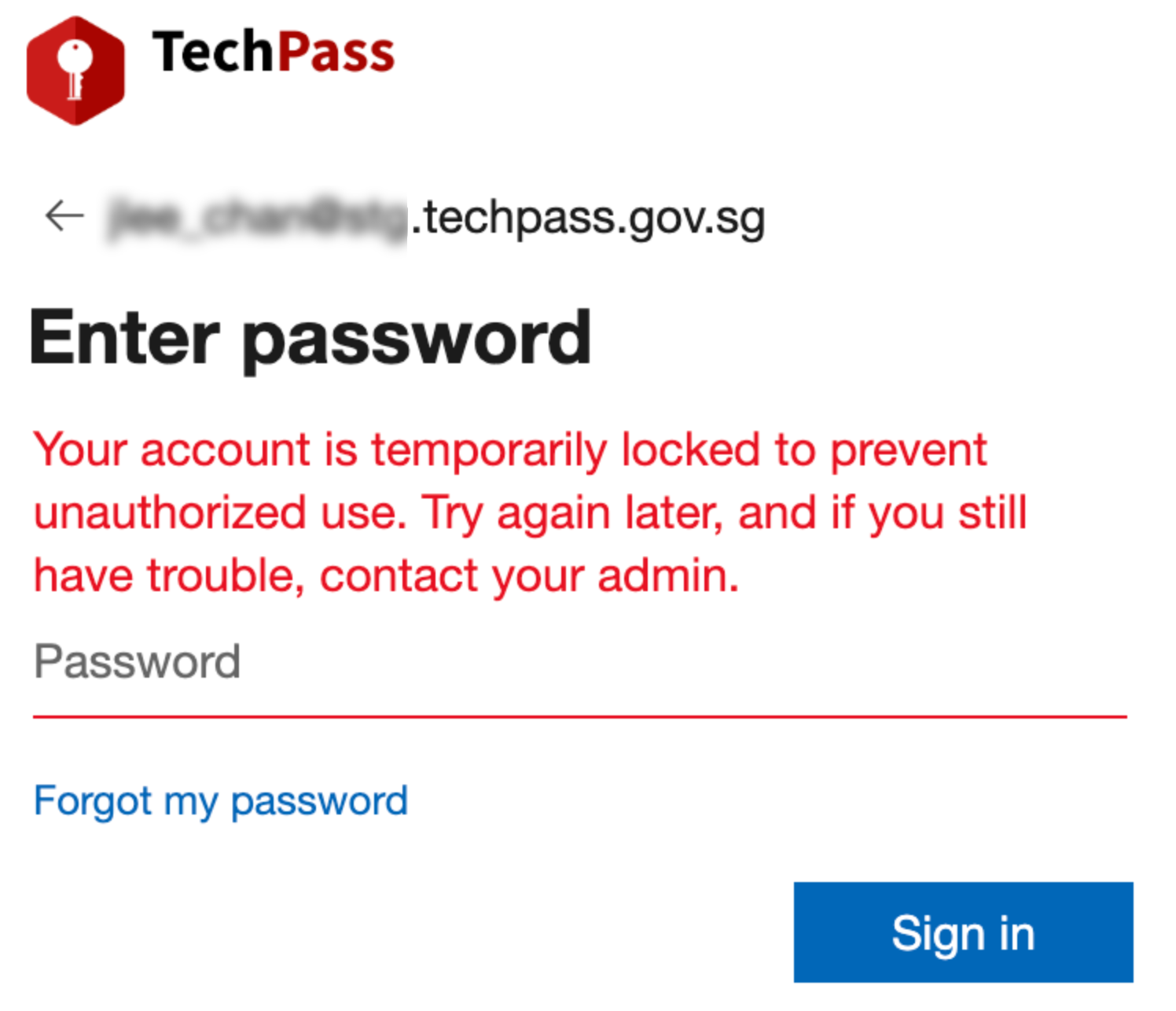Click the red underline below the Password field
Image resolution: width=1176 pixels, height=1011 pixels.
(579, 716)
